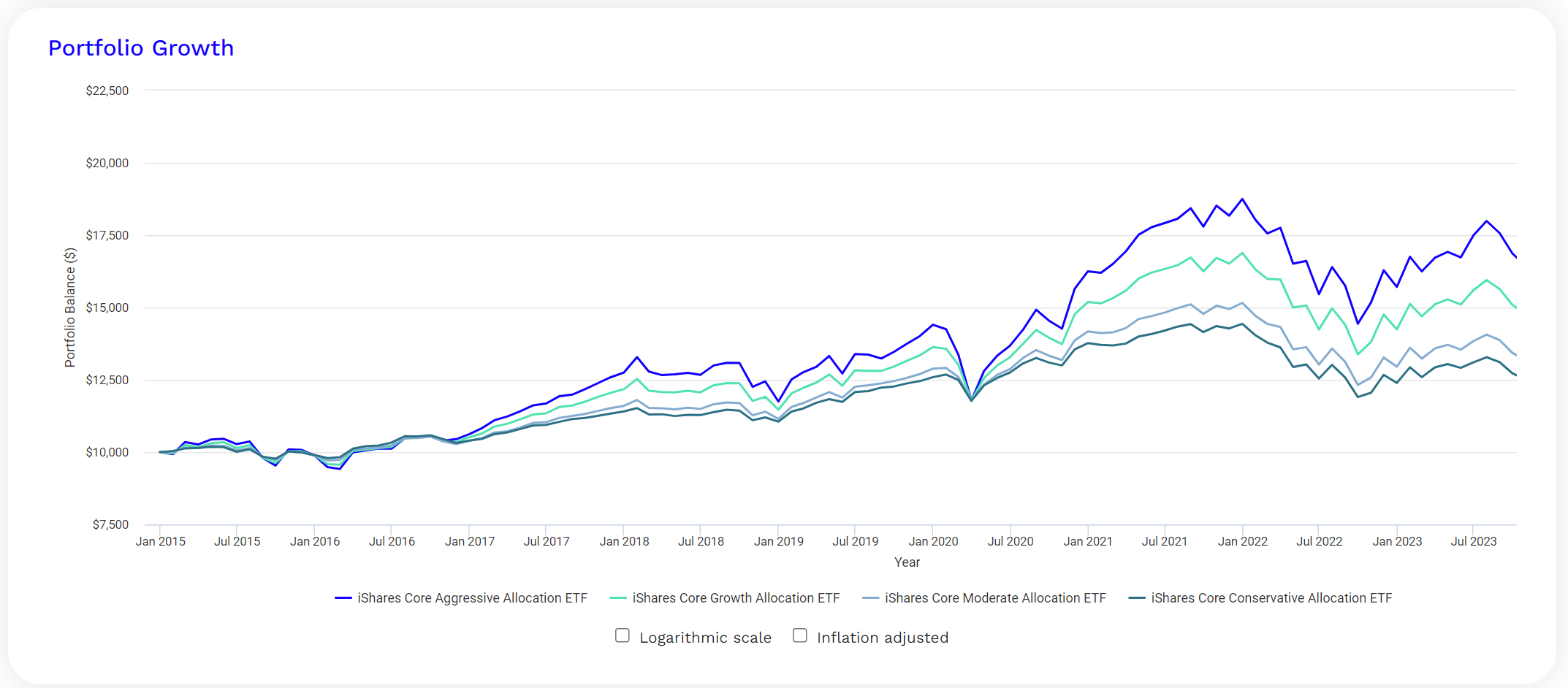Click the blue Aggressive legend line marker
The height and width of the screenshot is (688, 1568).
(343, 597)
